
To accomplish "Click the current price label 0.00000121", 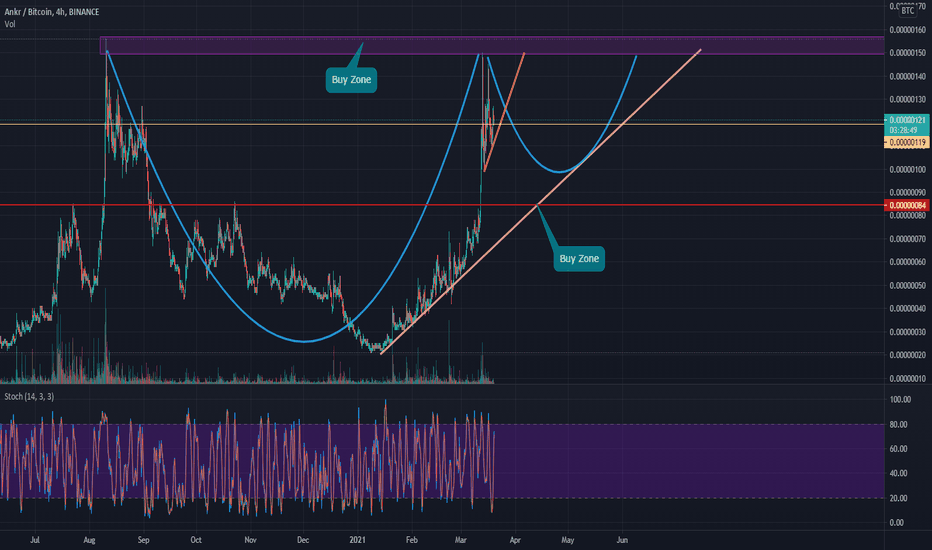I will point(907,120).
